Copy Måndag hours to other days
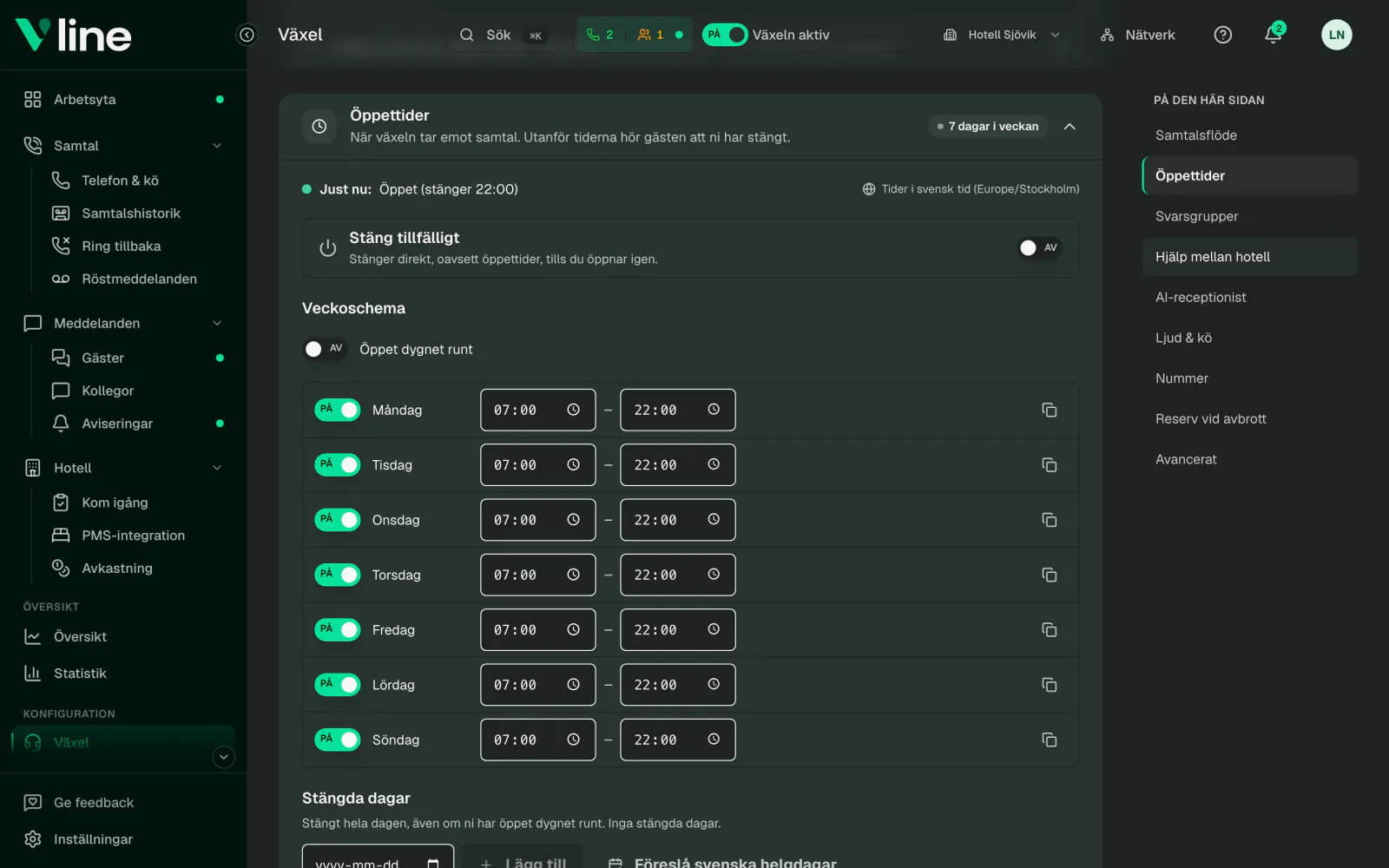 point(1049,410)
